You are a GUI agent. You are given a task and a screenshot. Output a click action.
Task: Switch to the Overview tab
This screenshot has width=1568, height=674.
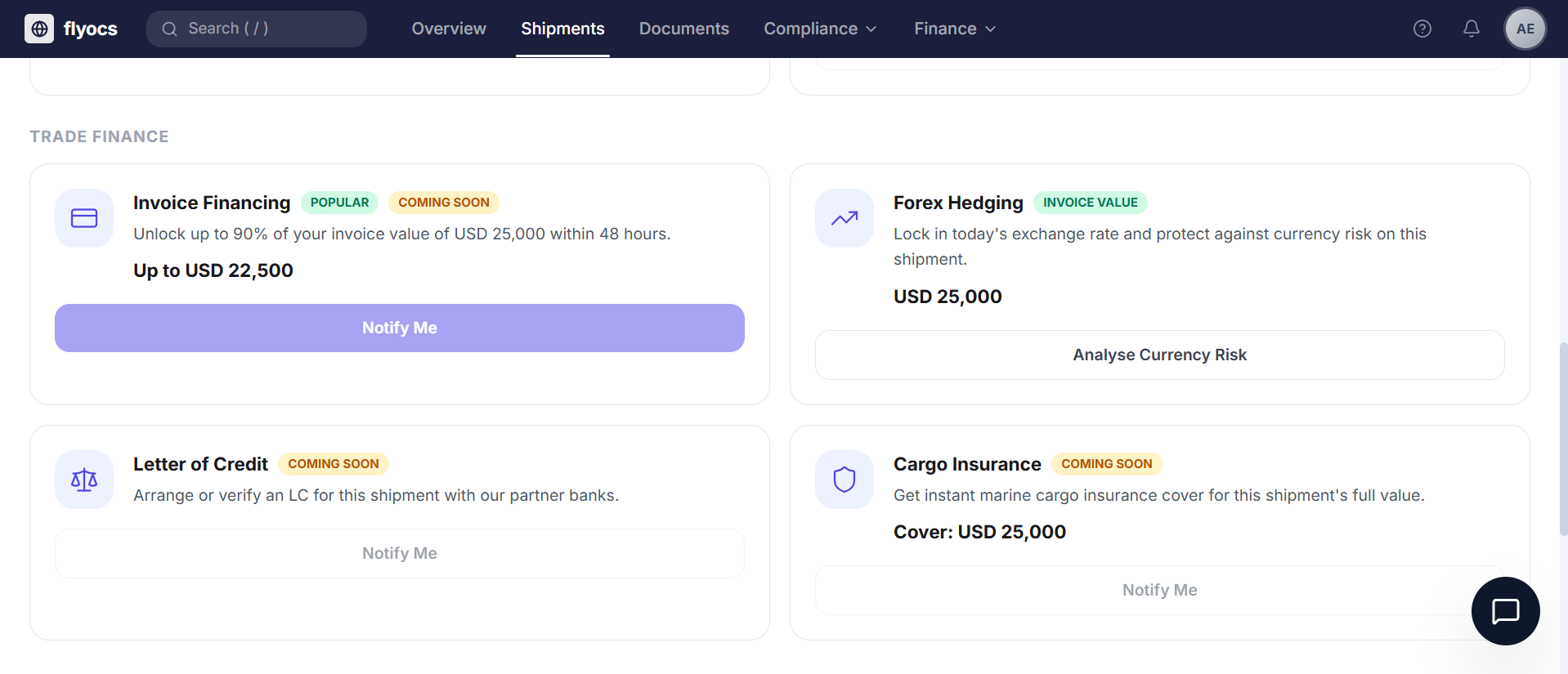click(449, 29)
